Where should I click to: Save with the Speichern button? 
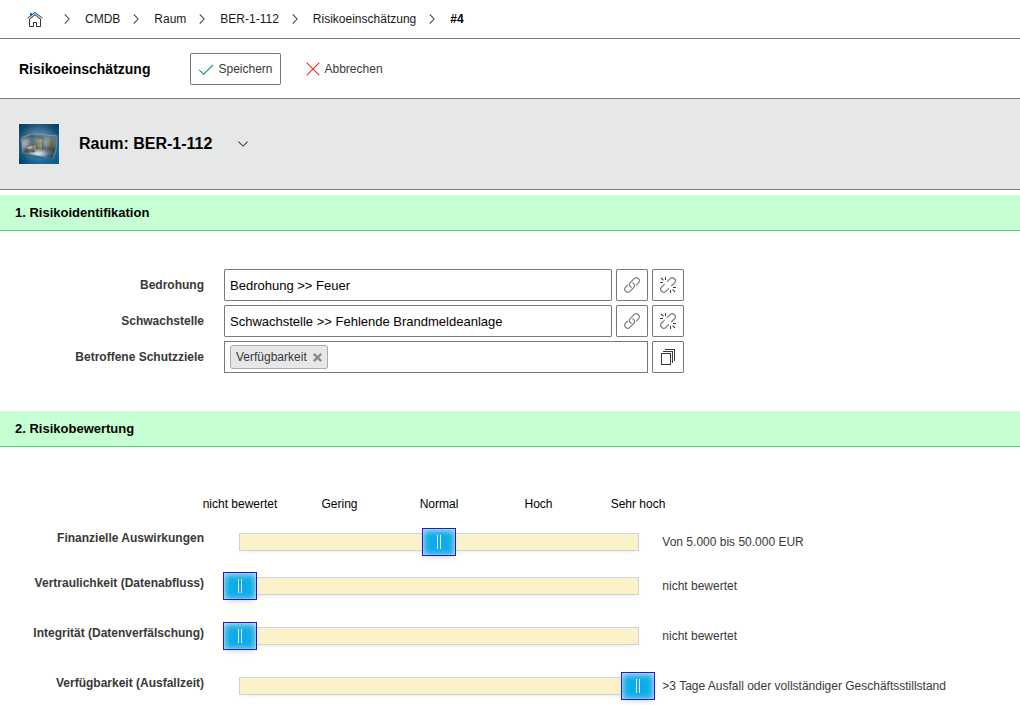[235, 69]
